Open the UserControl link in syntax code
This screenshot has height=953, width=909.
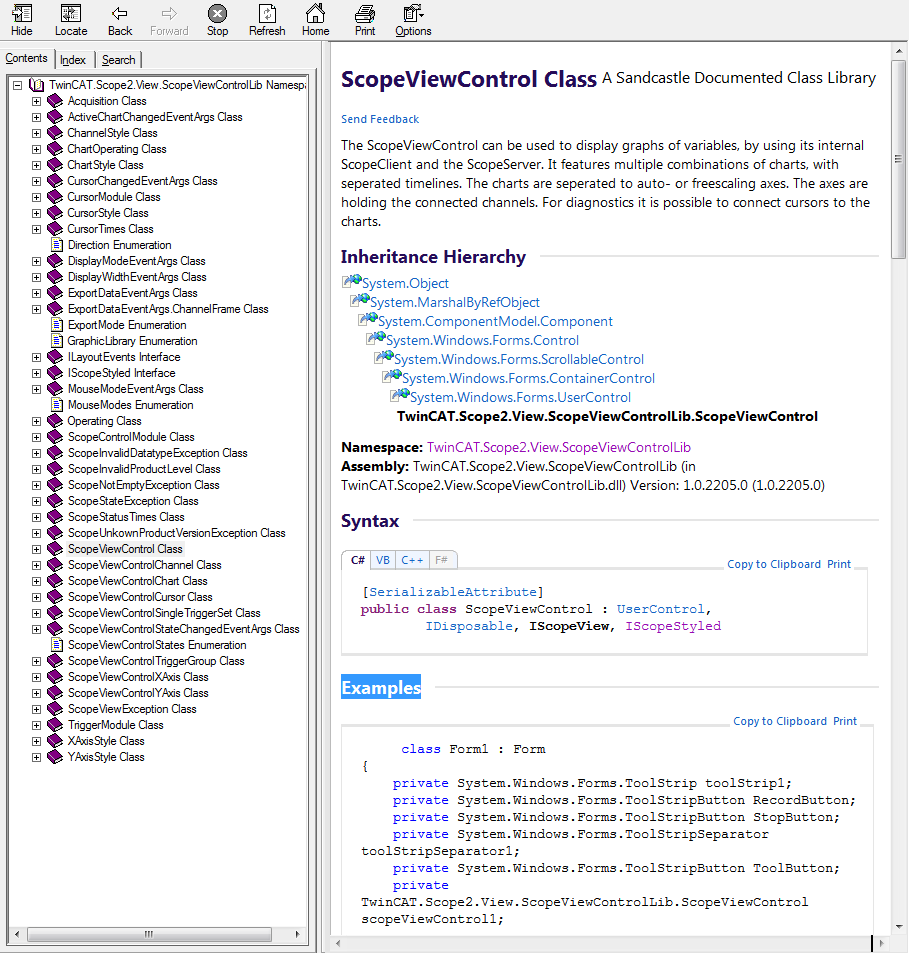660,609
